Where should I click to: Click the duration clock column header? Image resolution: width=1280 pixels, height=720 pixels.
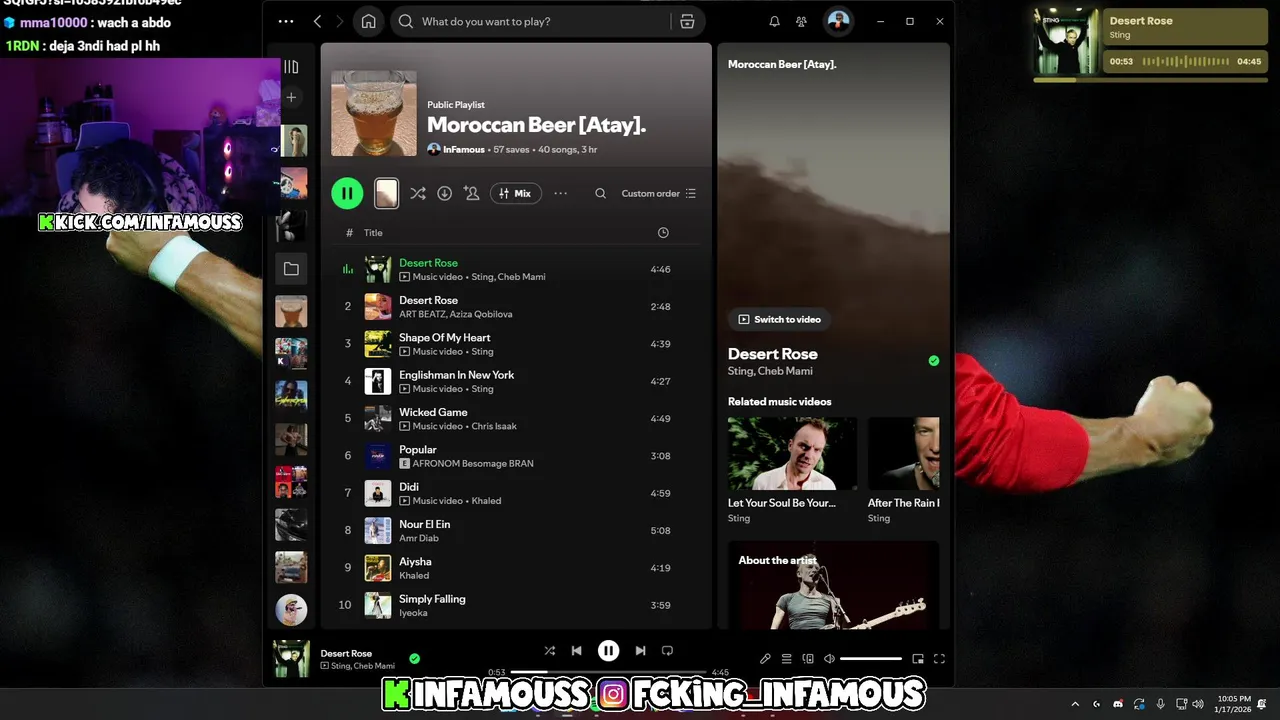(x=663, y=232)
